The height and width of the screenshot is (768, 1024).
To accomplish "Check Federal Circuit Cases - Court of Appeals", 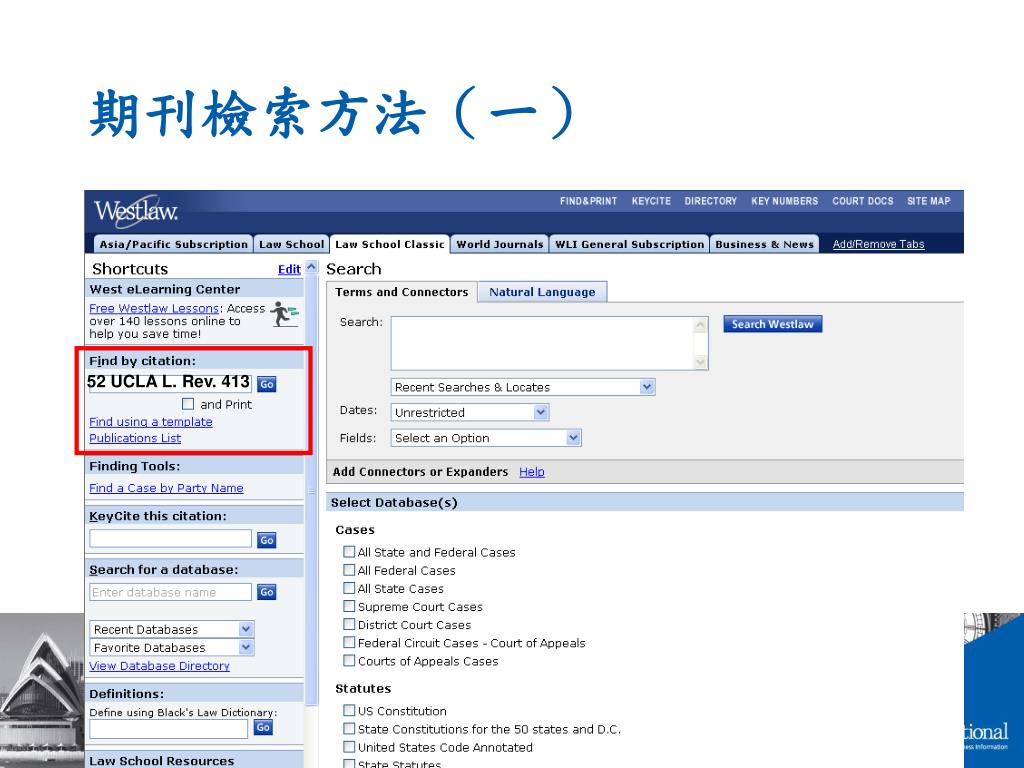I will tap(349, 643).
